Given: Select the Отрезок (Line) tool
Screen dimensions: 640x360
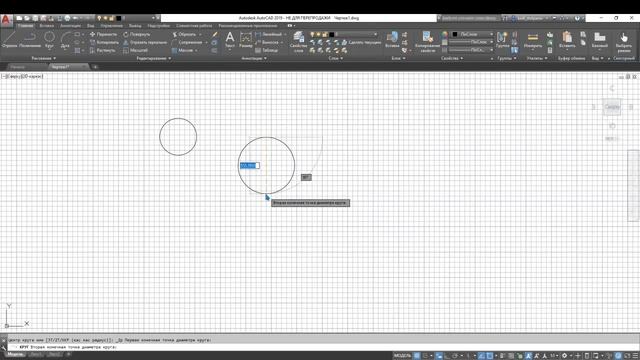Looking at the screenshot, I should point(9,40).
